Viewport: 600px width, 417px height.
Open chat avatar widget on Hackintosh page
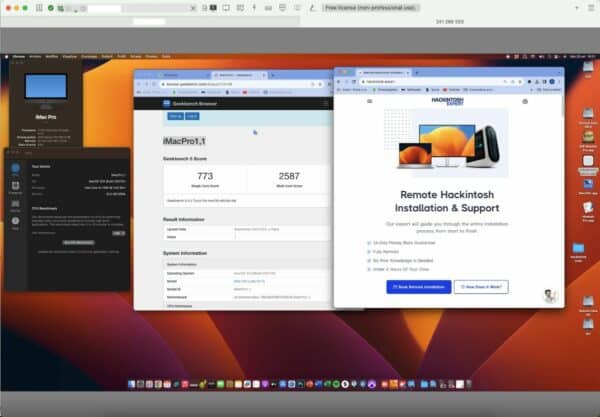tap(550, 295)
